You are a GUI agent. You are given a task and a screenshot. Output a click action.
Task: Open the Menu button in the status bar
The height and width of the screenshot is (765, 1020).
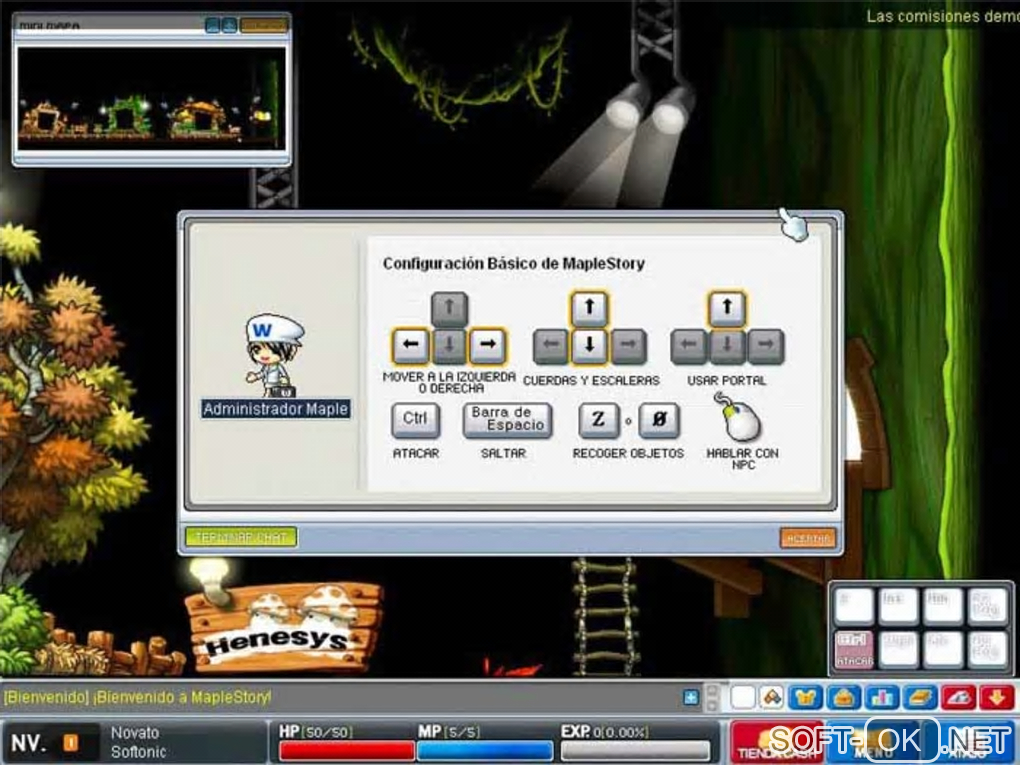[874, 742]
